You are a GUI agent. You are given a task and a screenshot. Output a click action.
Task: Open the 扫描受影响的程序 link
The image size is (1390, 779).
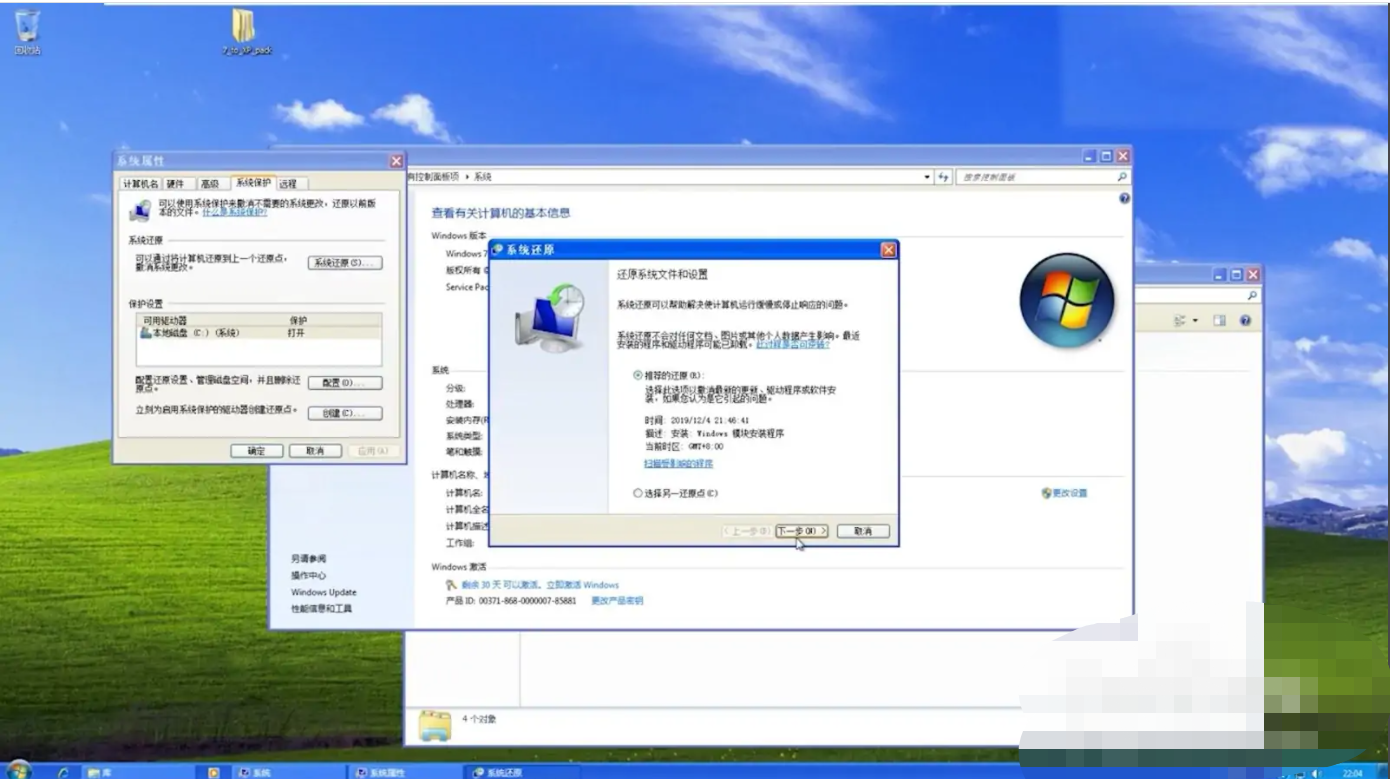(679, 464)
